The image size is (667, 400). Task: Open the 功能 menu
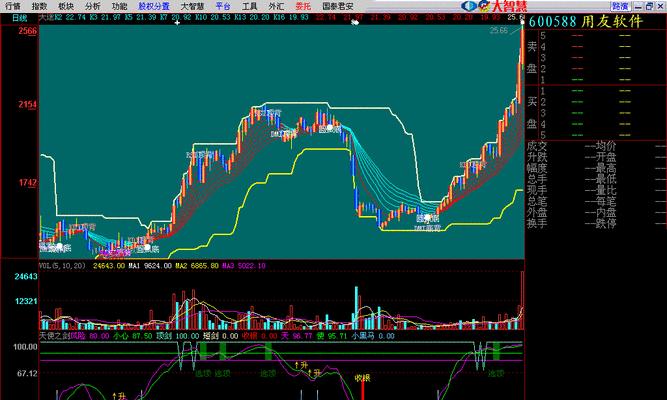(x=119, y=6)
